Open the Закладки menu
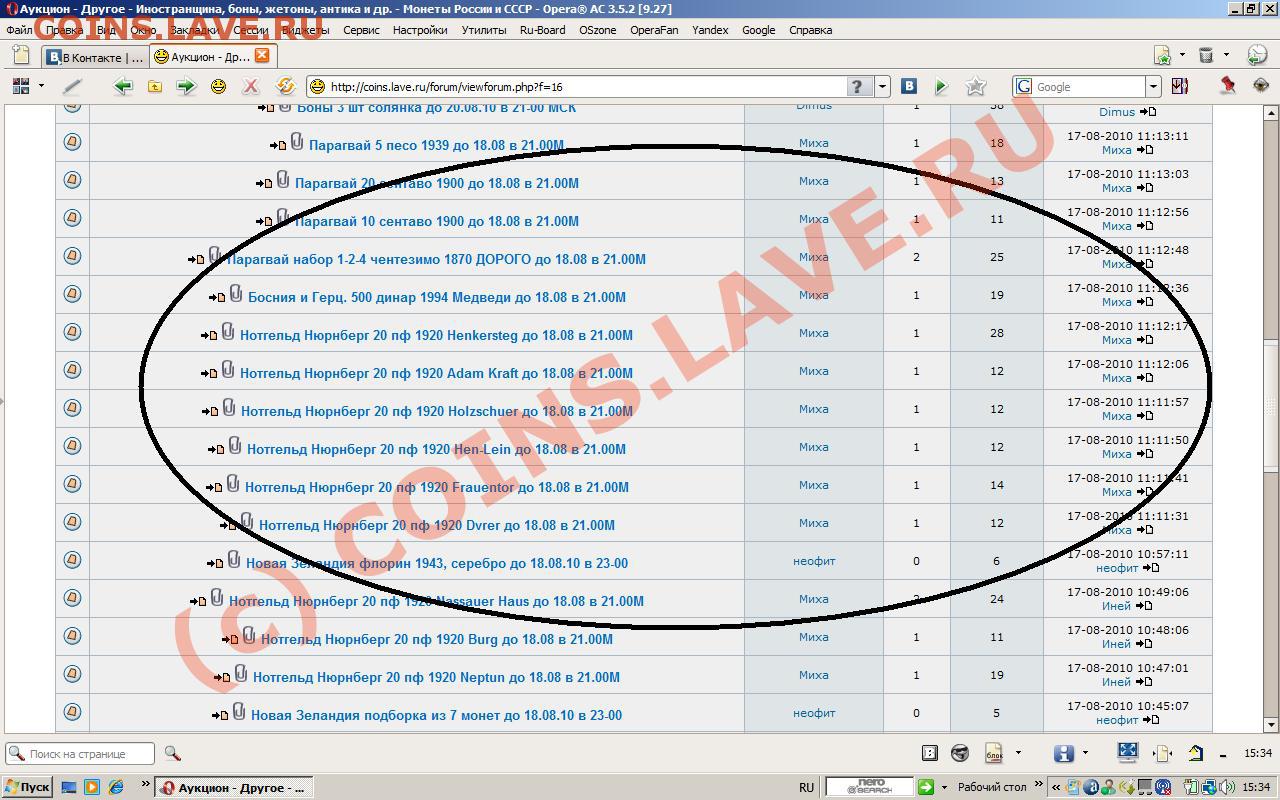Viewport: 1280px width, 800px height. [x=194, y=30]
